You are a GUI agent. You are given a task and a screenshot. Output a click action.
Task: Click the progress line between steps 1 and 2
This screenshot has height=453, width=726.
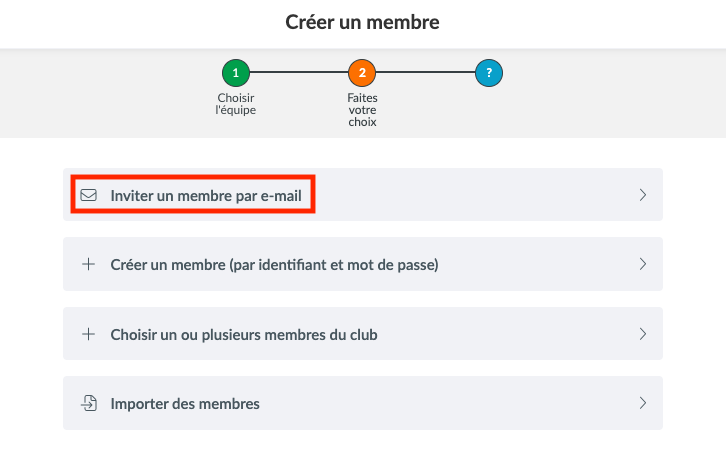(299, 72)
